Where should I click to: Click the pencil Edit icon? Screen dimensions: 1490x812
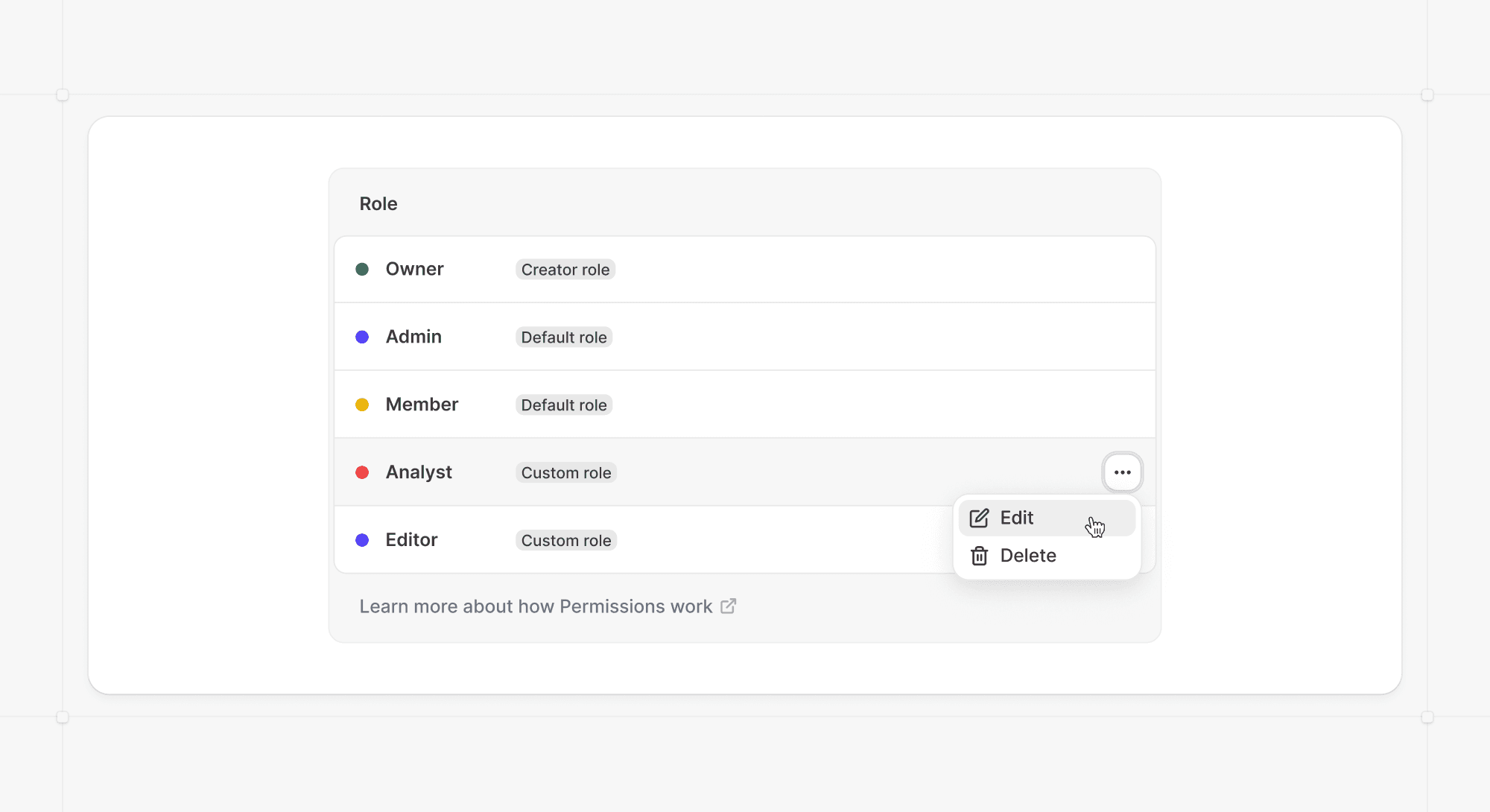click(x=979, y=518)
